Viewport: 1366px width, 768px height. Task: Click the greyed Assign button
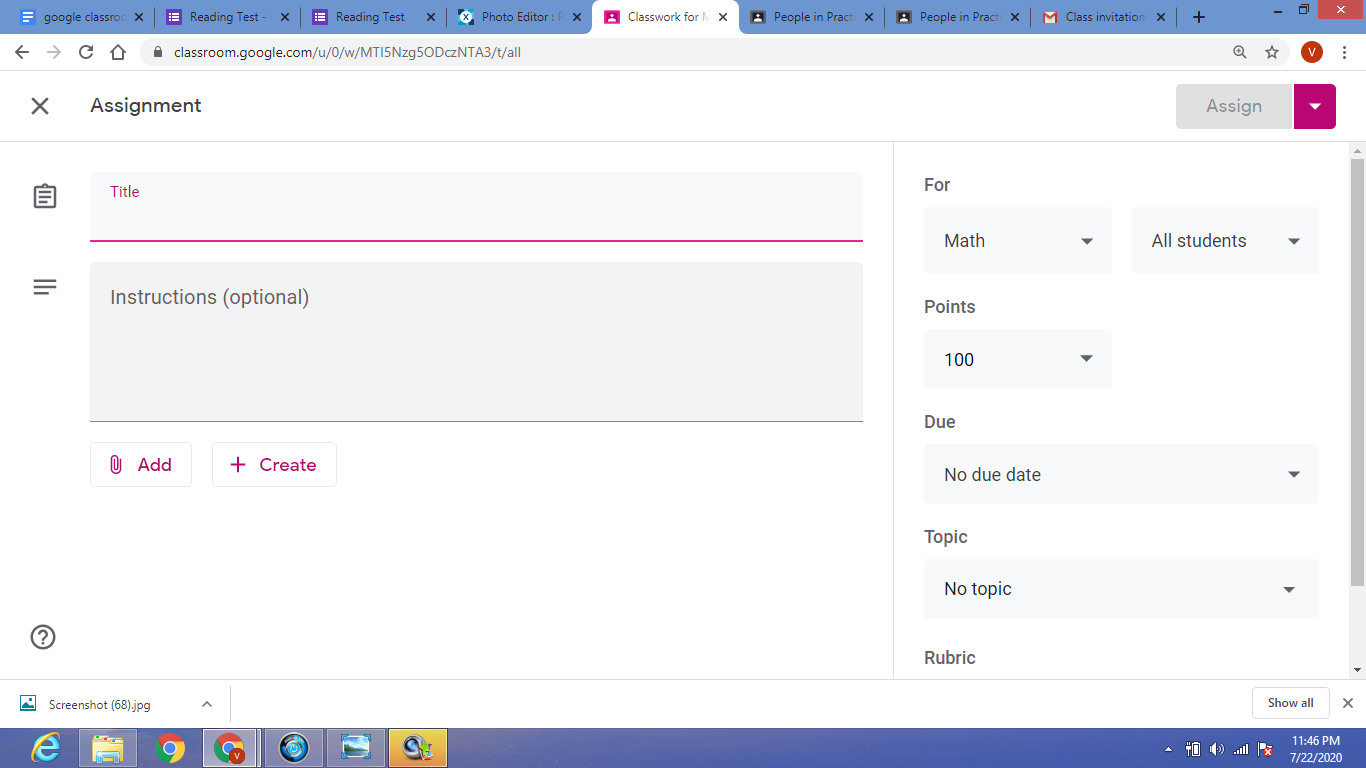[1234, 106]
